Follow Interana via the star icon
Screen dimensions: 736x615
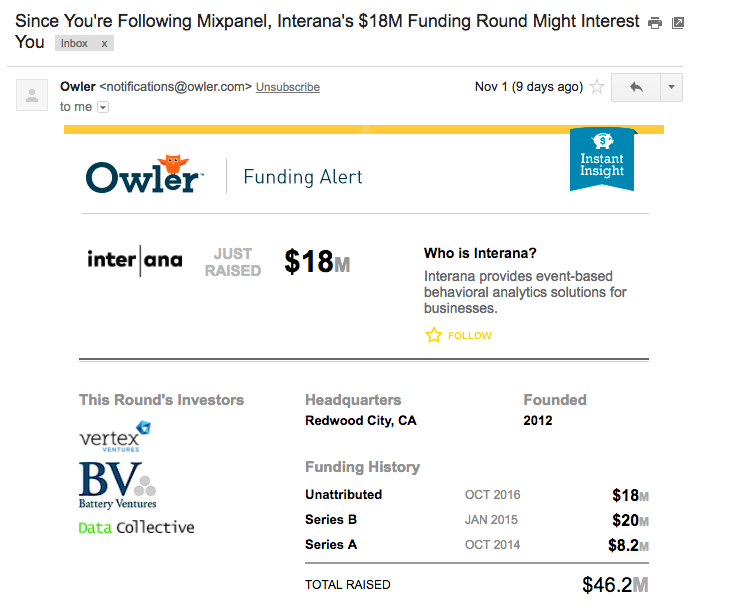(434, 335)
